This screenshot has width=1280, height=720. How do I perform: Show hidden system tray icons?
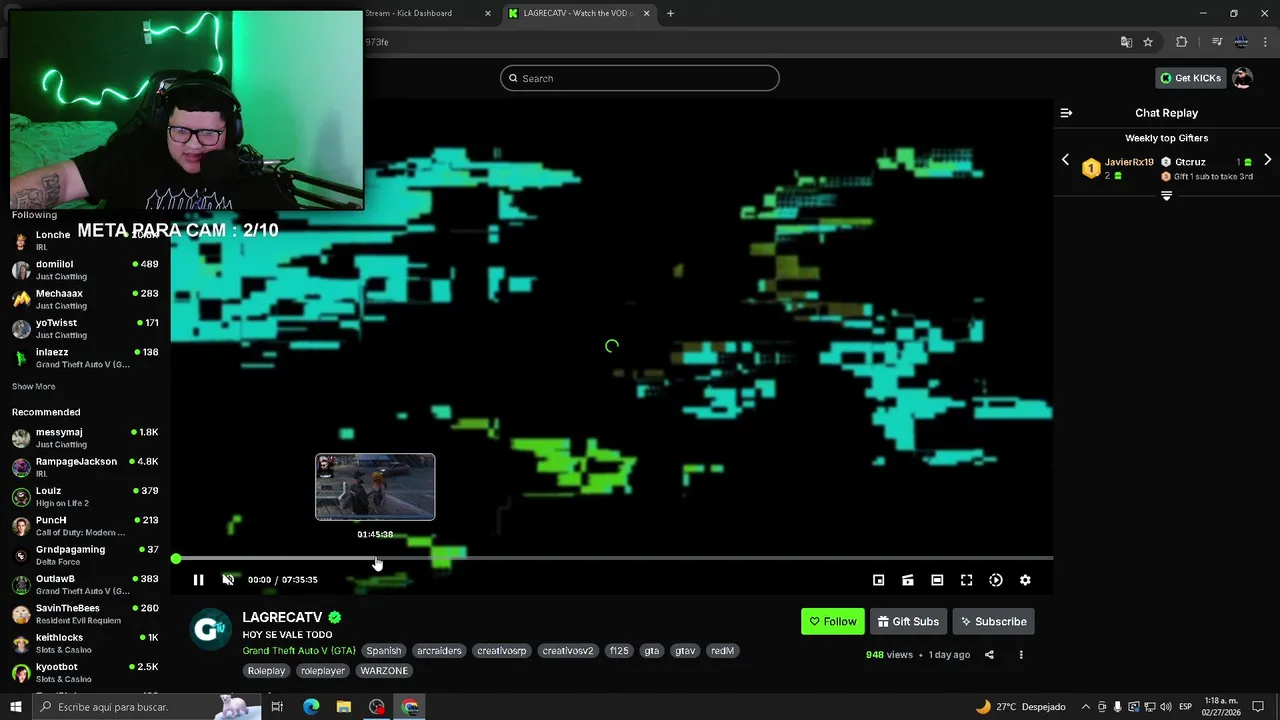(x=1086, y=707)
